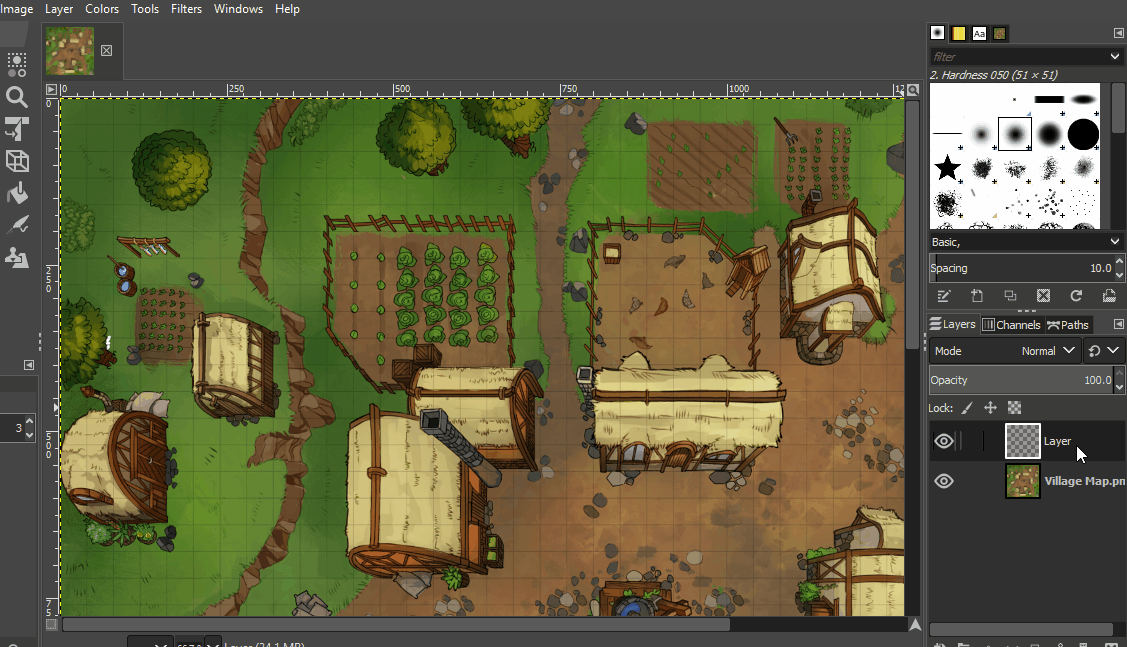
Task: Delete the selected brush
Action: tap(1044, 295)
